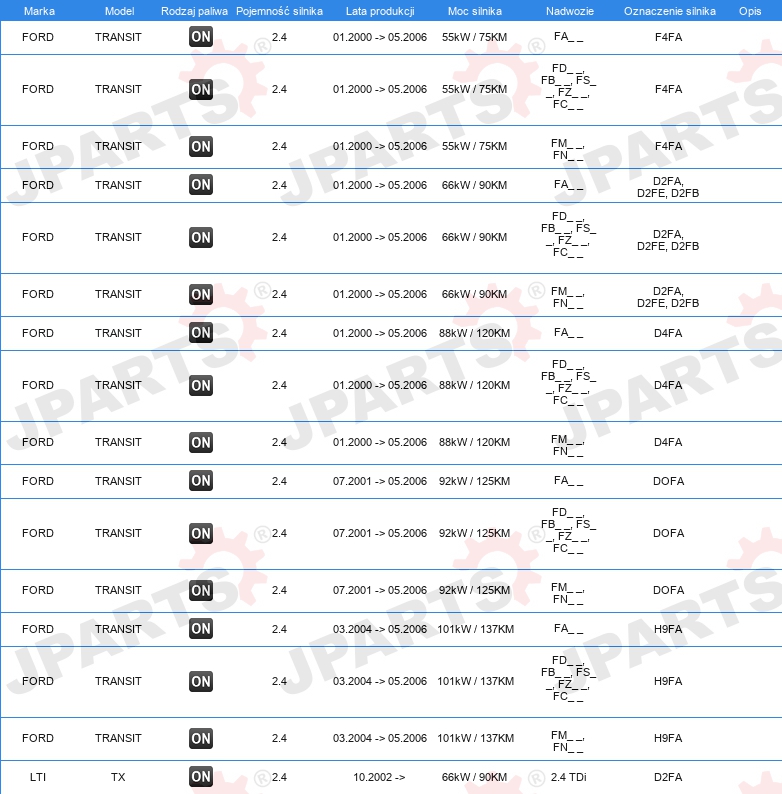Select '03.2004 -> 05.2006' in the 101kW FM__ row
The height and width of the screenshot is (794, 782).
(x=380, y=738)
